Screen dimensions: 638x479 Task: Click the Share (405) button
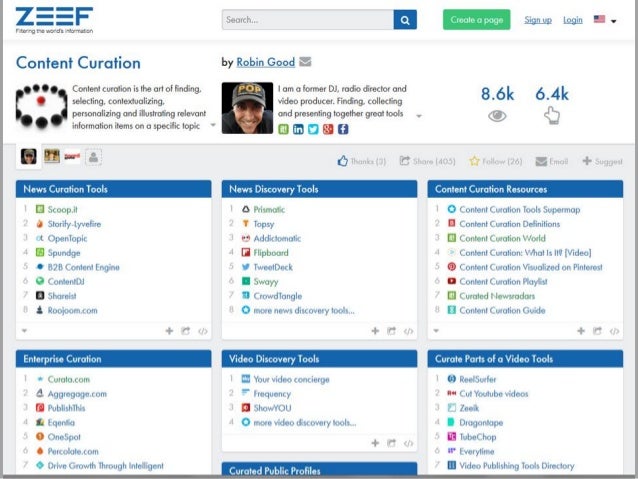point(427,161)
